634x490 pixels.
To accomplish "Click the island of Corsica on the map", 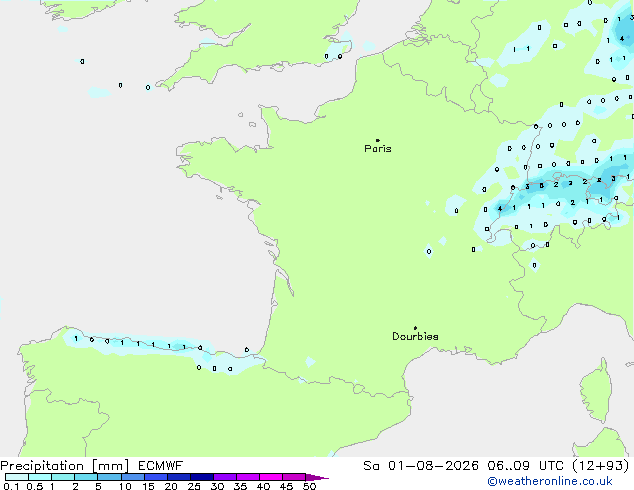I will (596, 392).
